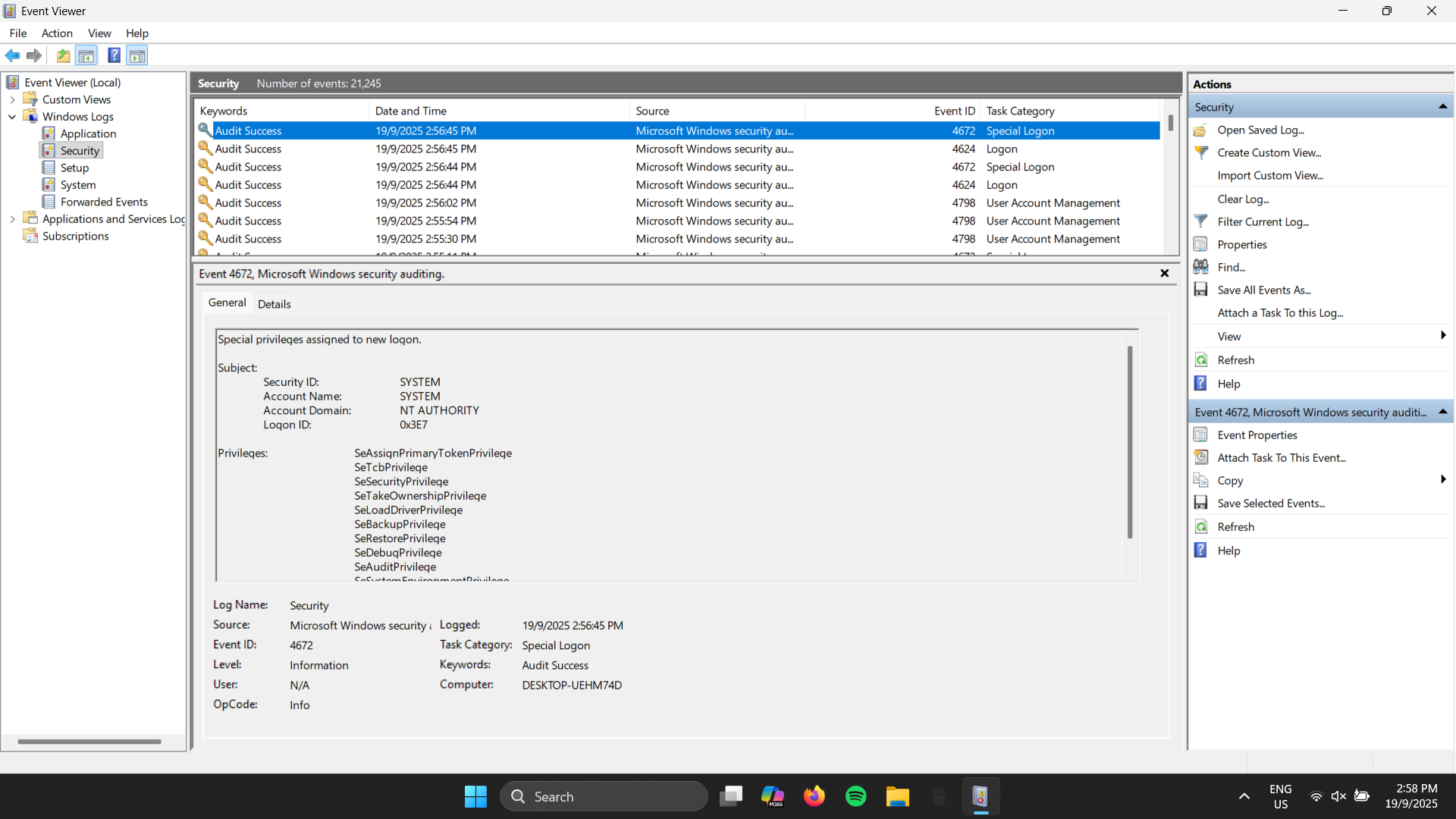The width and height of the screenshot is (1456, 819).
Task: Click the Find binoculars icon
Action: pyautogui.click(x=1201, y=266)
